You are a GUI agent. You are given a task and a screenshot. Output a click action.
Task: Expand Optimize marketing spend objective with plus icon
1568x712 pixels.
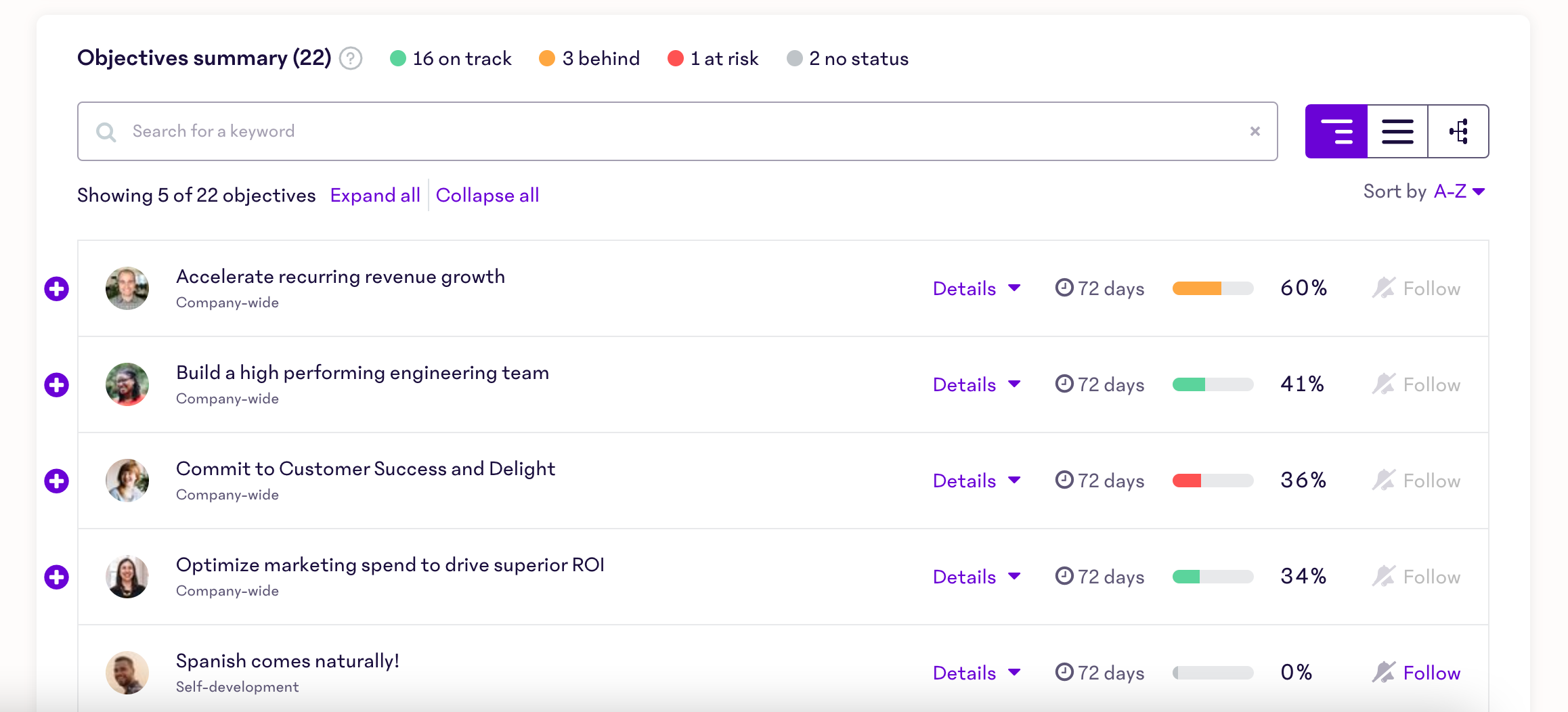pos(57,577)
